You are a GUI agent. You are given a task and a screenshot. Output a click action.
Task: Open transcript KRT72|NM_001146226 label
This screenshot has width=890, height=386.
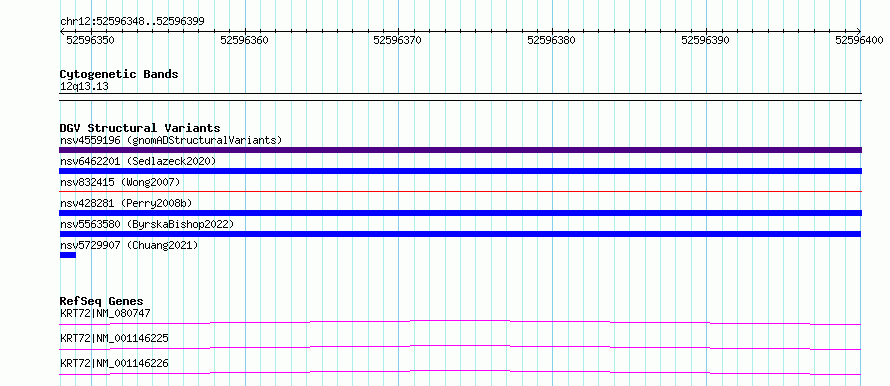(x=114, y=364)
